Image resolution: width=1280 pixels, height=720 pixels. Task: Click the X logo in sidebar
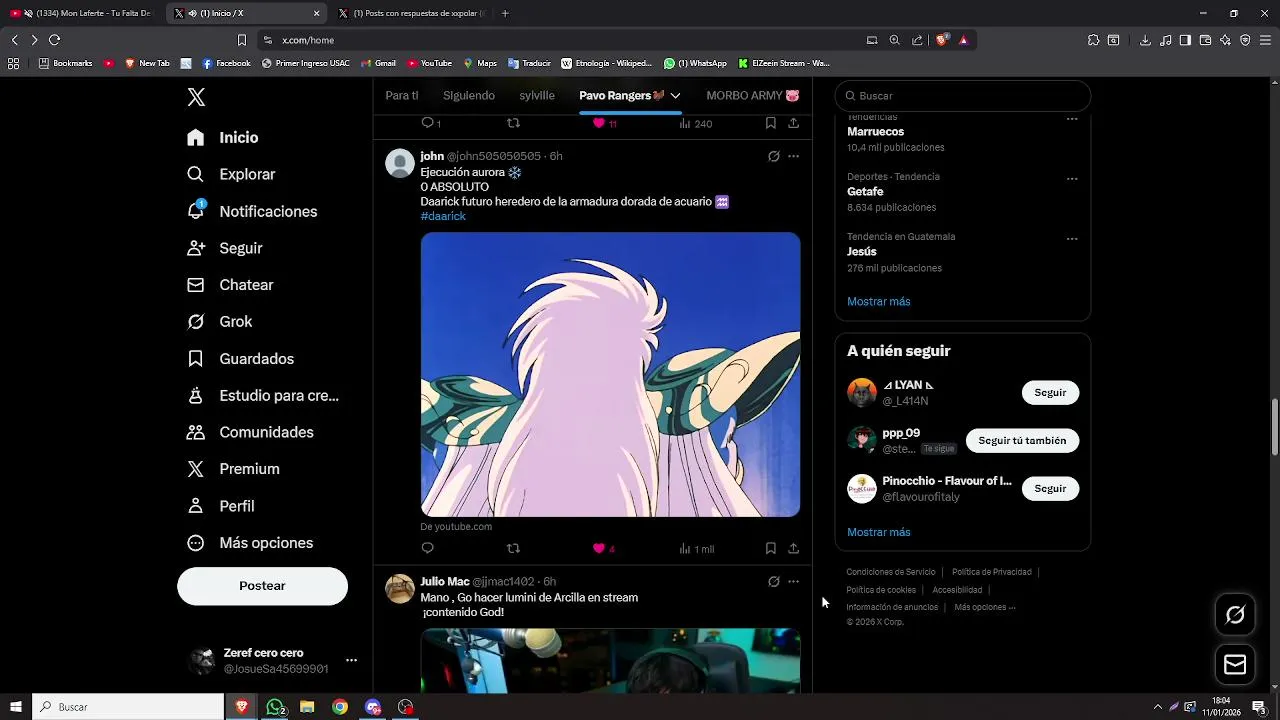(196, 97)
